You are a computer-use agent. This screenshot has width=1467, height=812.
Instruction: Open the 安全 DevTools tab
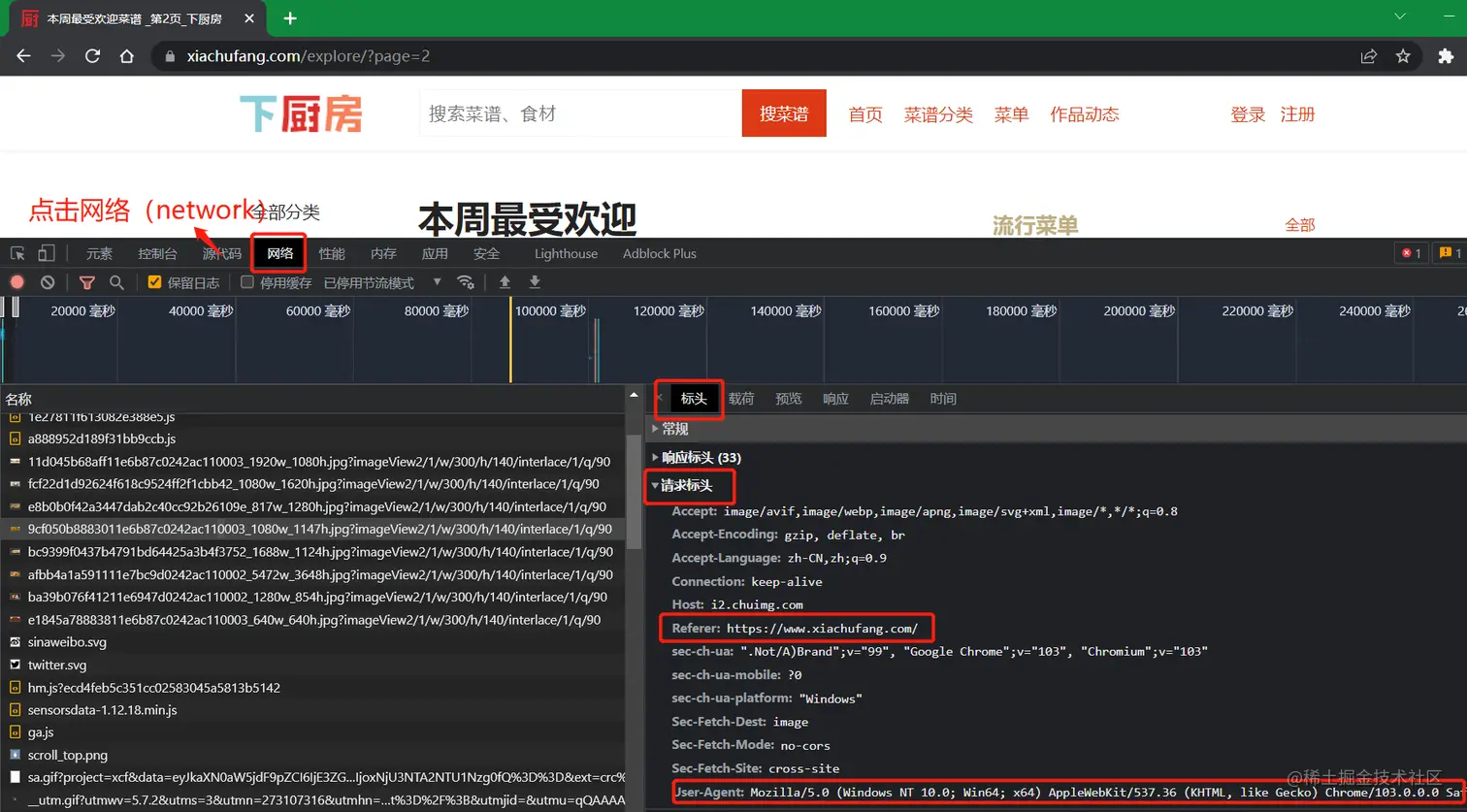click(x=486, y=253)
